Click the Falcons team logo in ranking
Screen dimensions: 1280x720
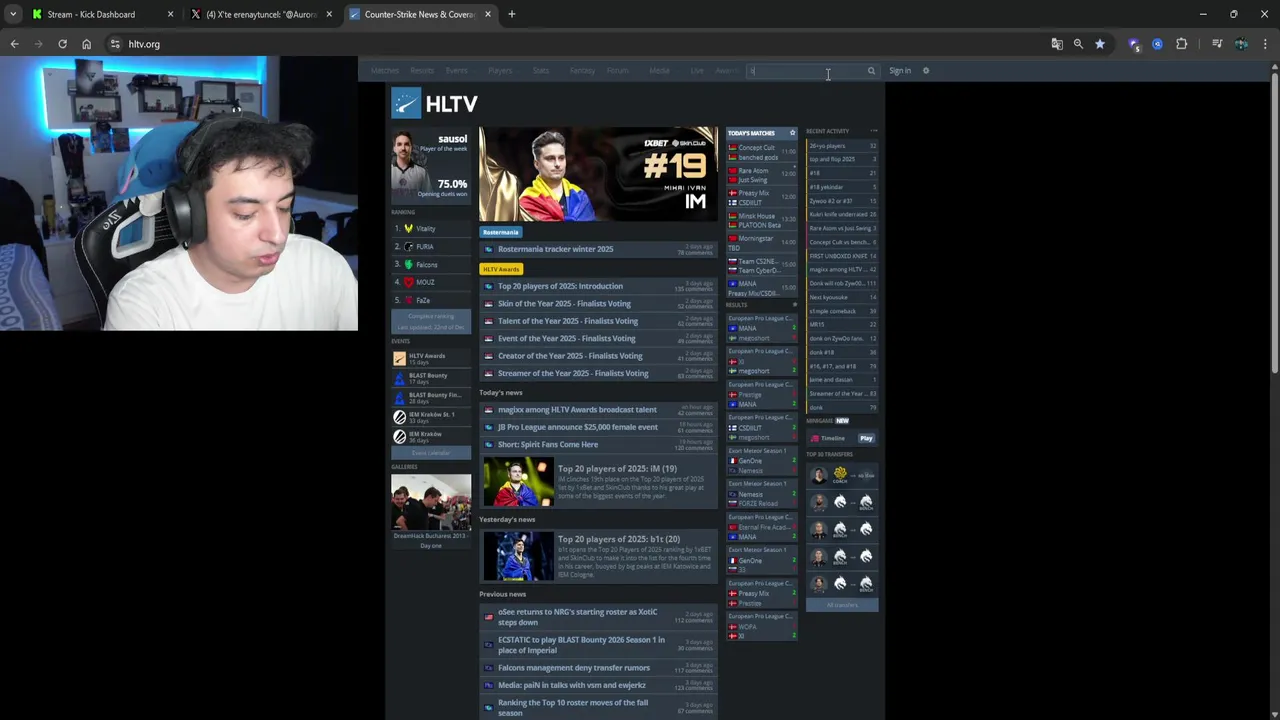pos(408,265)
